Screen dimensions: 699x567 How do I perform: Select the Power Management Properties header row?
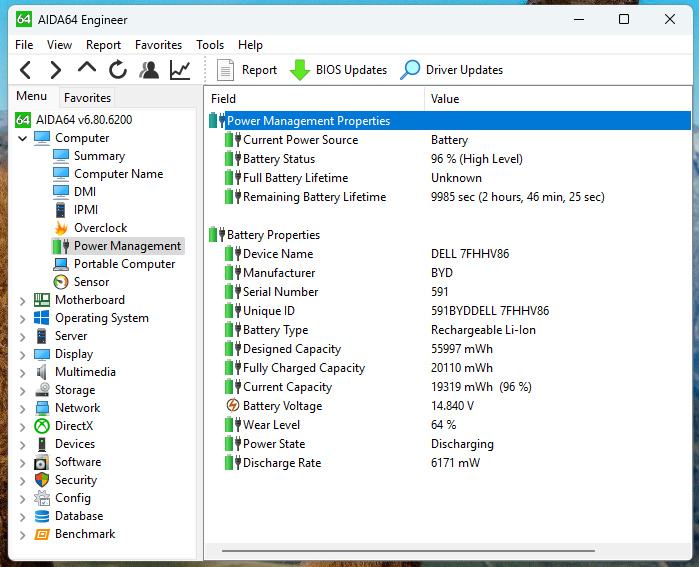coord(449,121)
